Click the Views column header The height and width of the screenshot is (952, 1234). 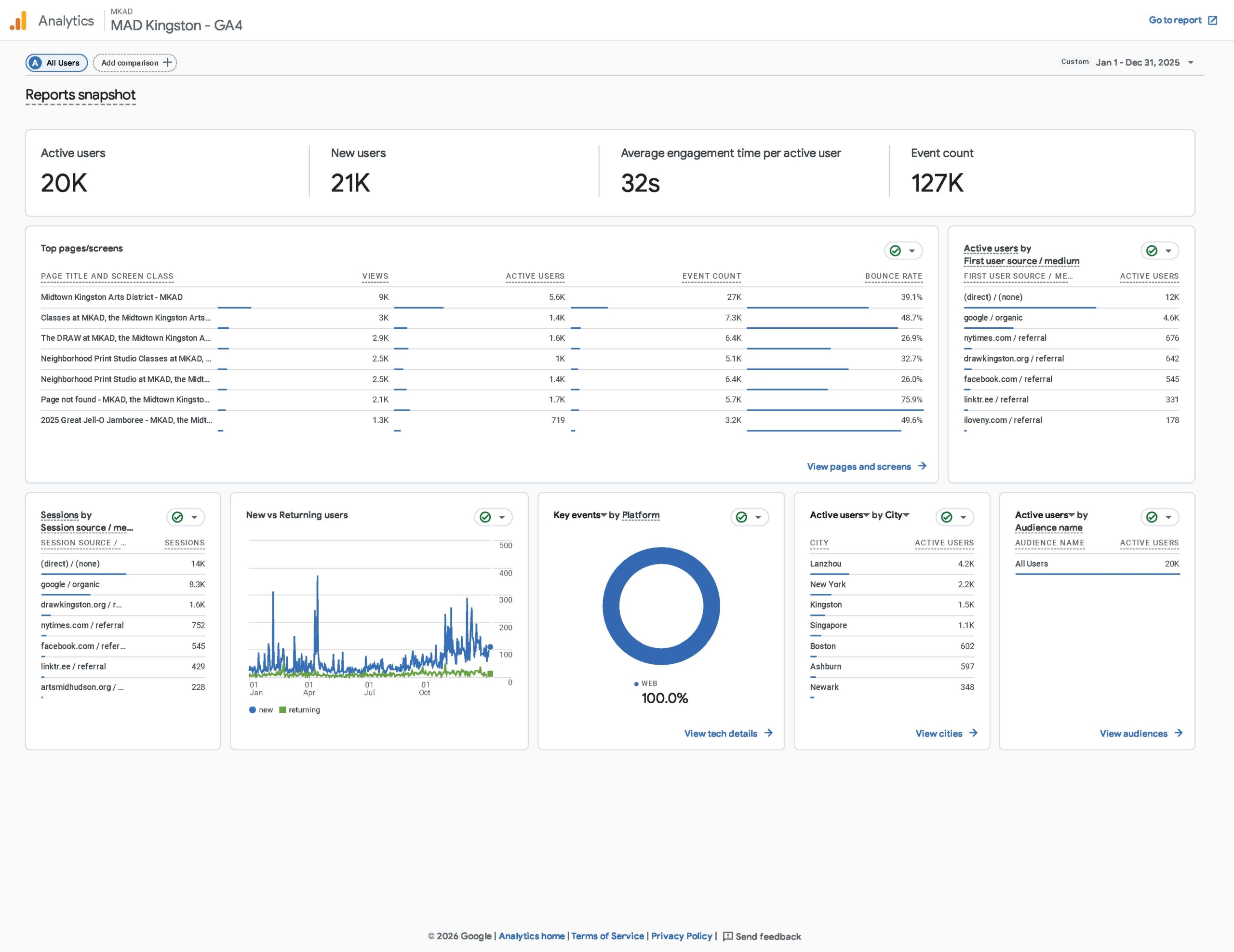(x=375, y=276)
